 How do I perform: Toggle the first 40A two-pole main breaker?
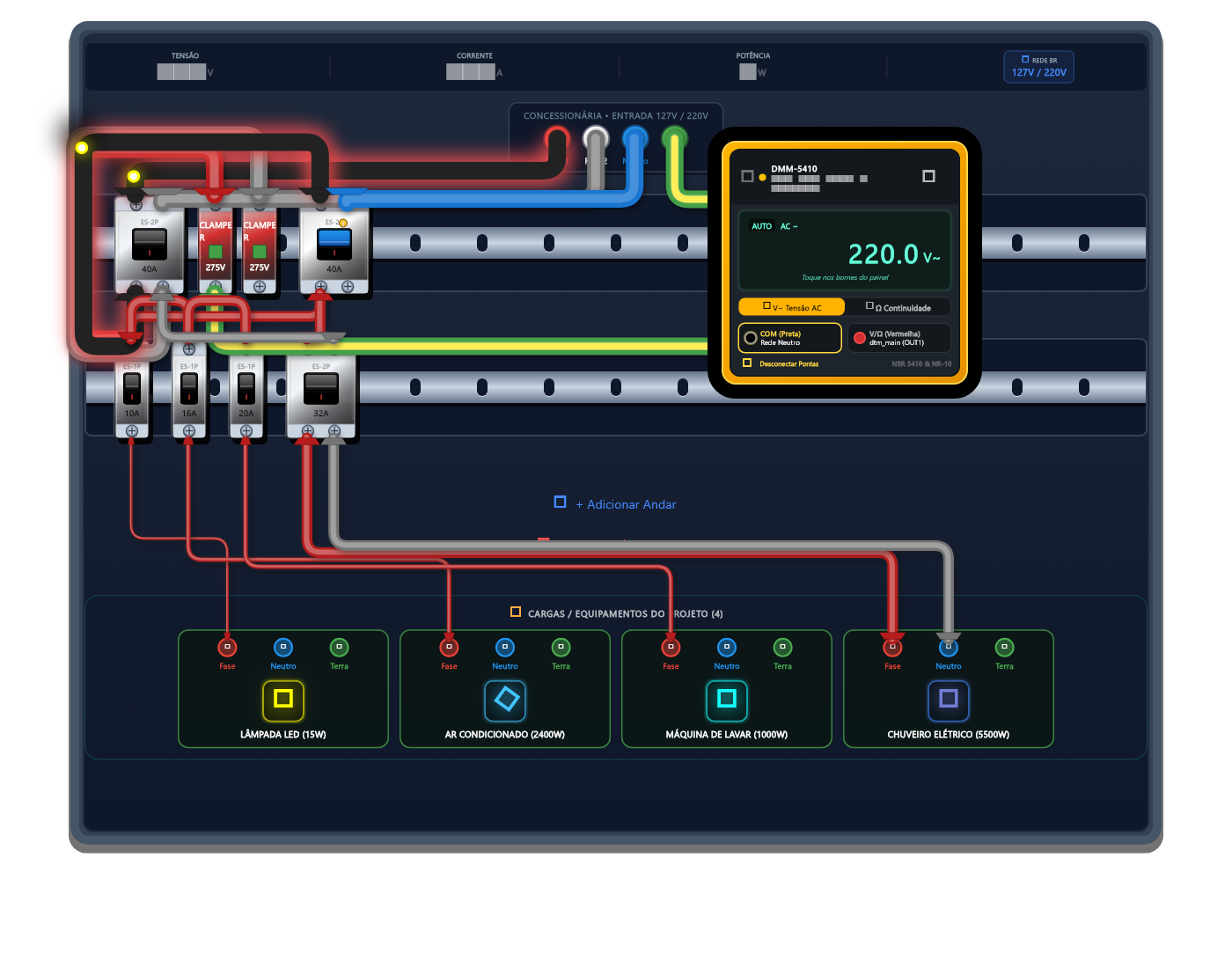pos(150,245)
